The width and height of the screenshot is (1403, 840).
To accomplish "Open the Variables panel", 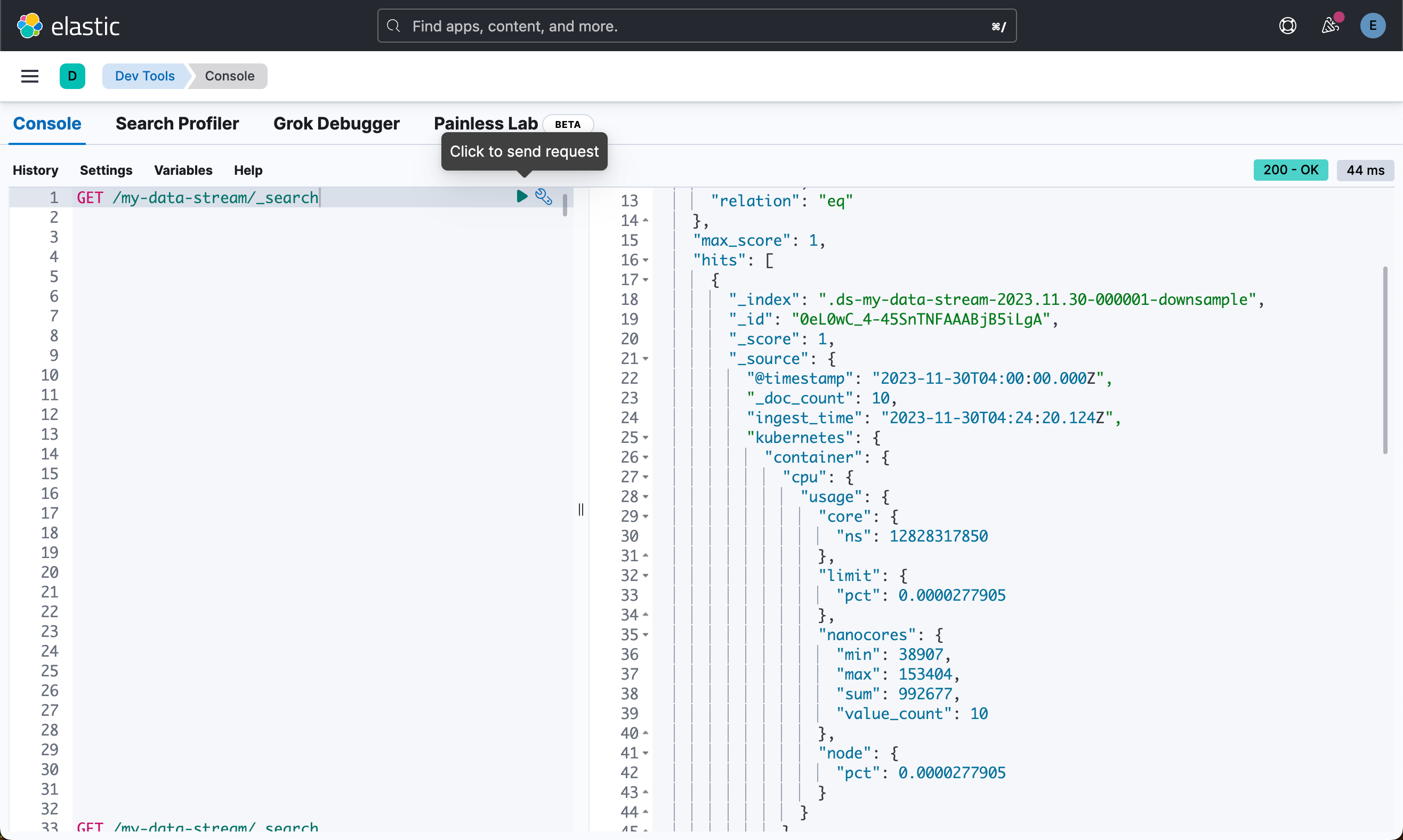I will (x=183, y=170).
